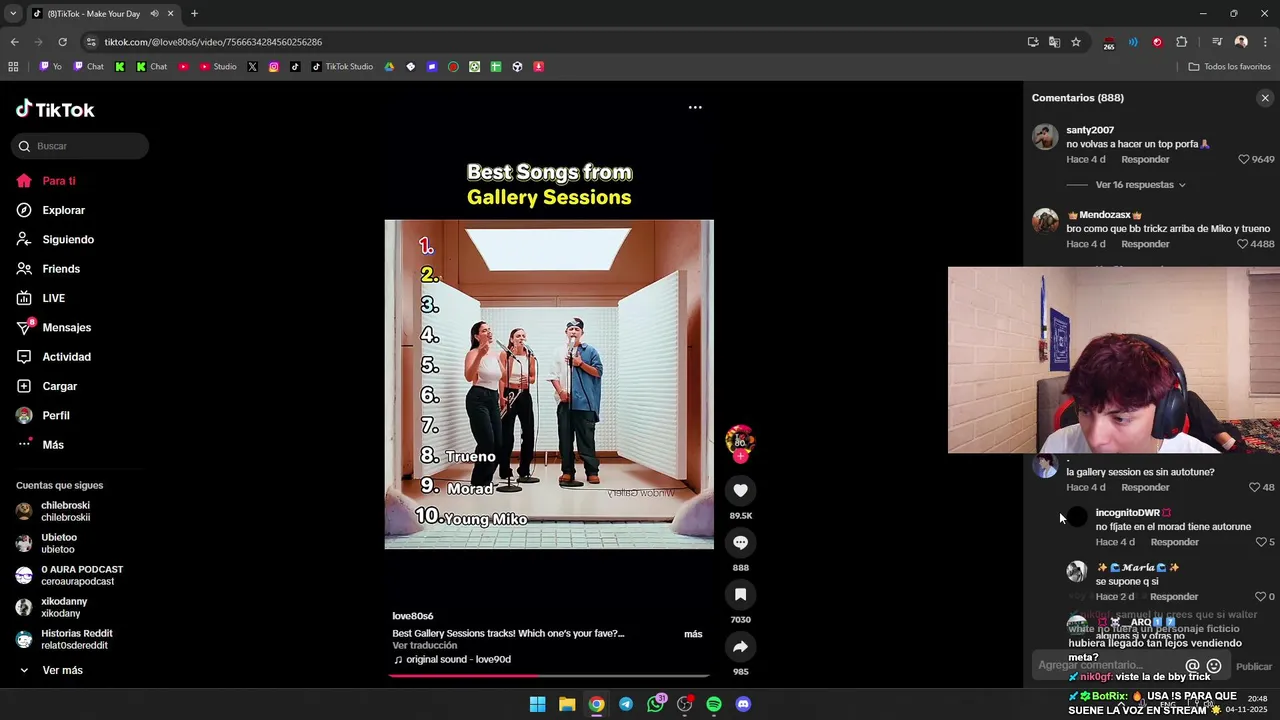Reload the page with the browser refresh button

coord(62,42)
